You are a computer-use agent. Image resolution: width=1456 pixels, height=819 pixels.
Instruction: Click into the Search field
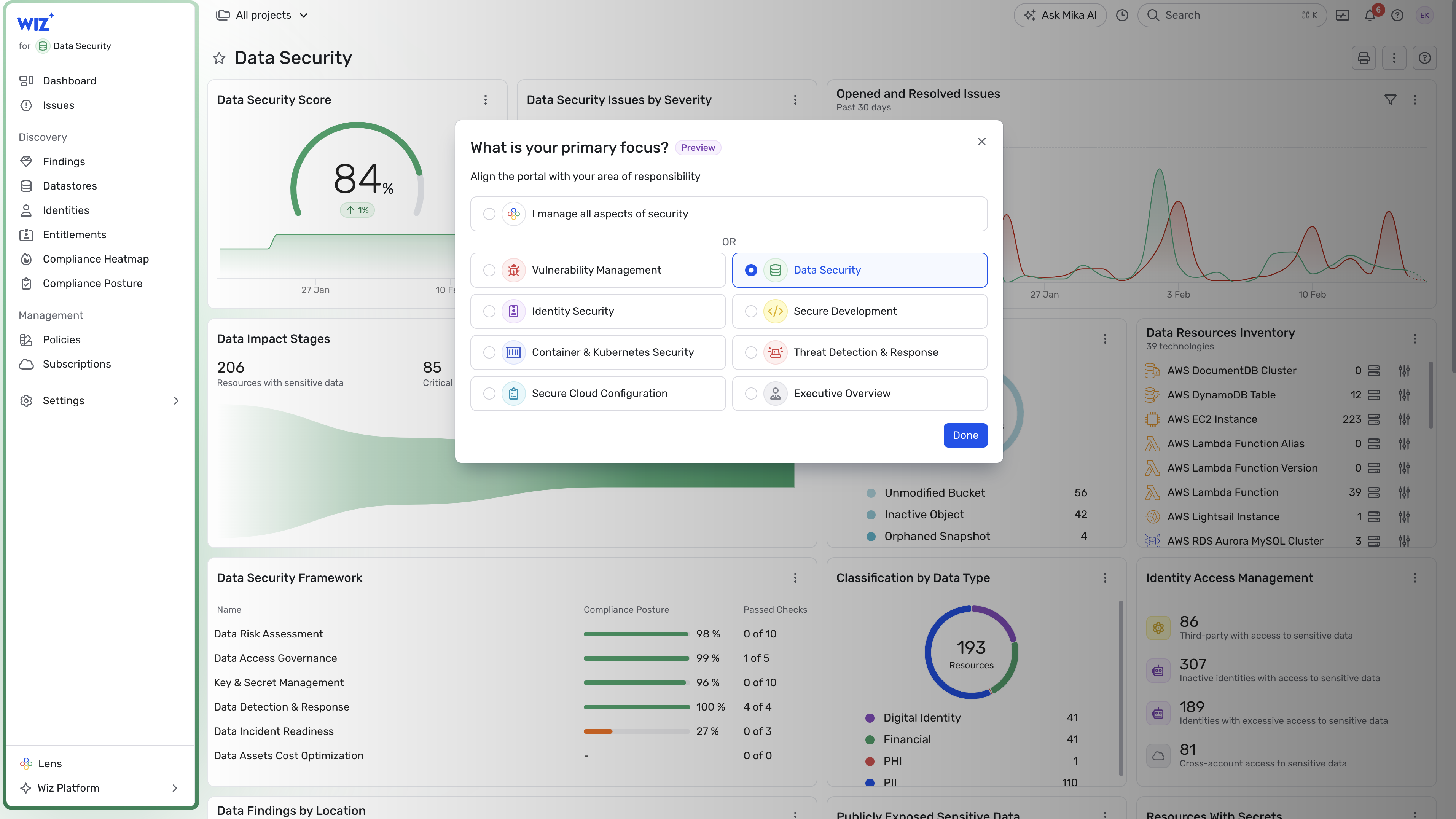tap(1231, 15)
